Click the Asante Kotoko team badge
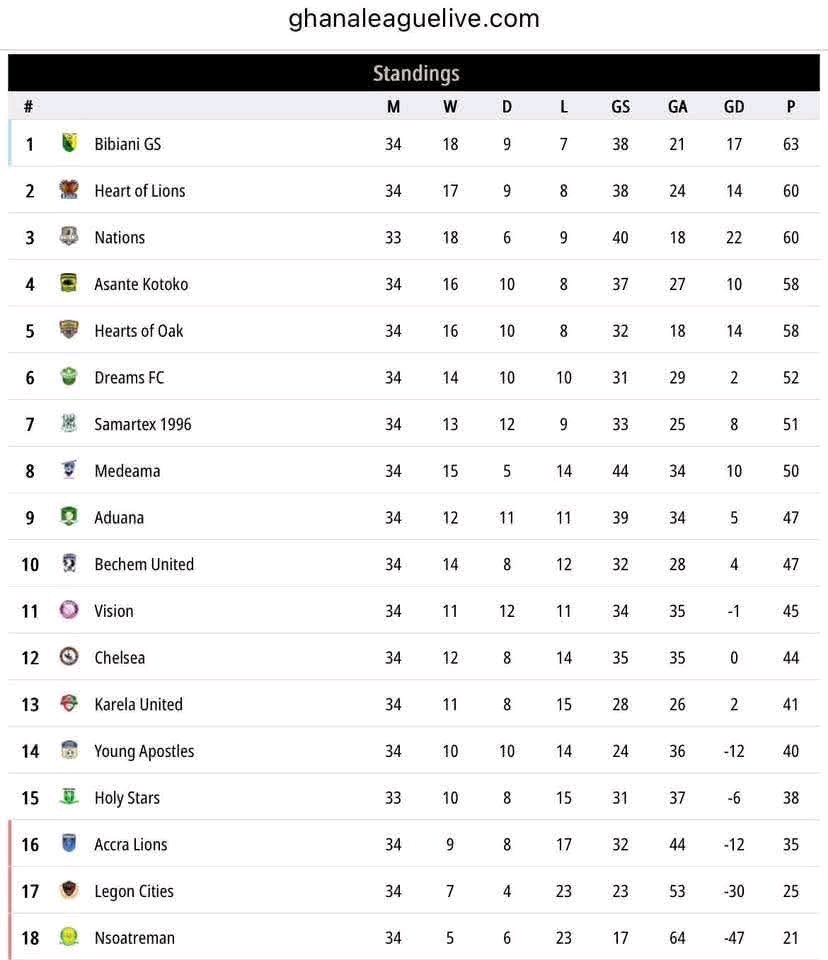This screenshot has width=828, height=960. pos(69,283)
